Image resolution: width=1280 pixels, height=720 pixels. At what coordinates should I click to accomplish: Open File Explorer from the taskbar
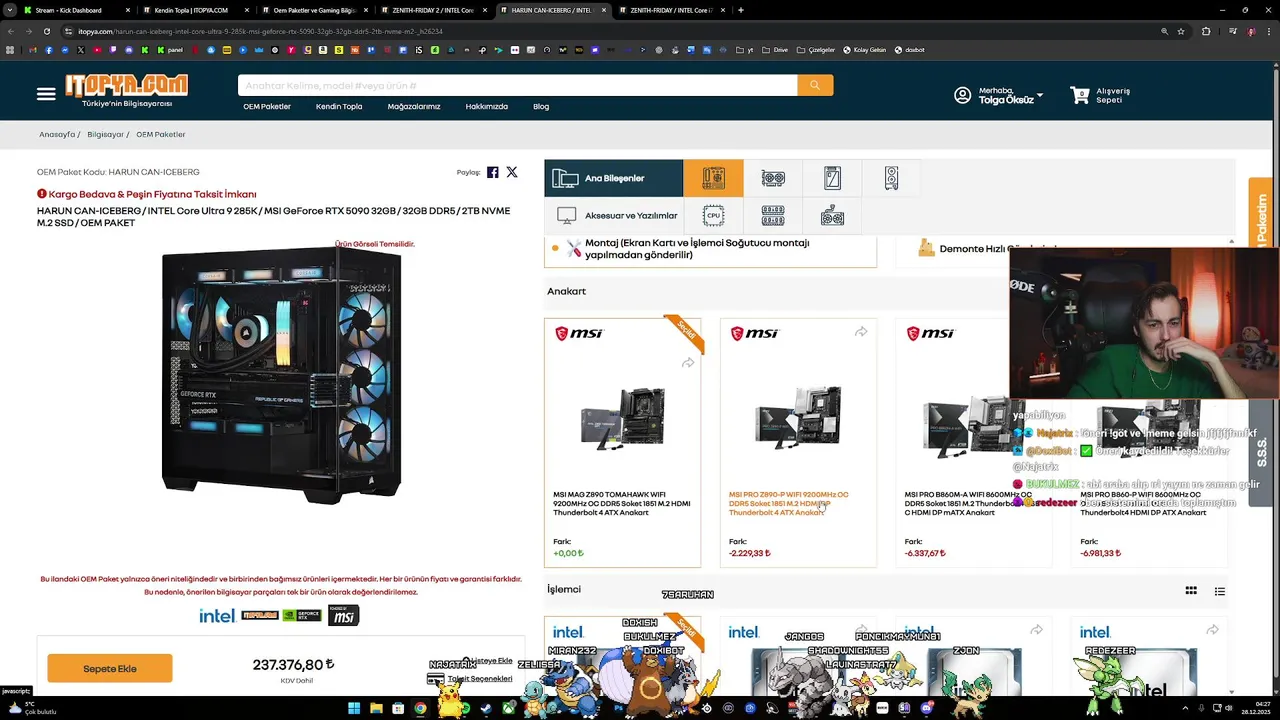pos(376,709)
